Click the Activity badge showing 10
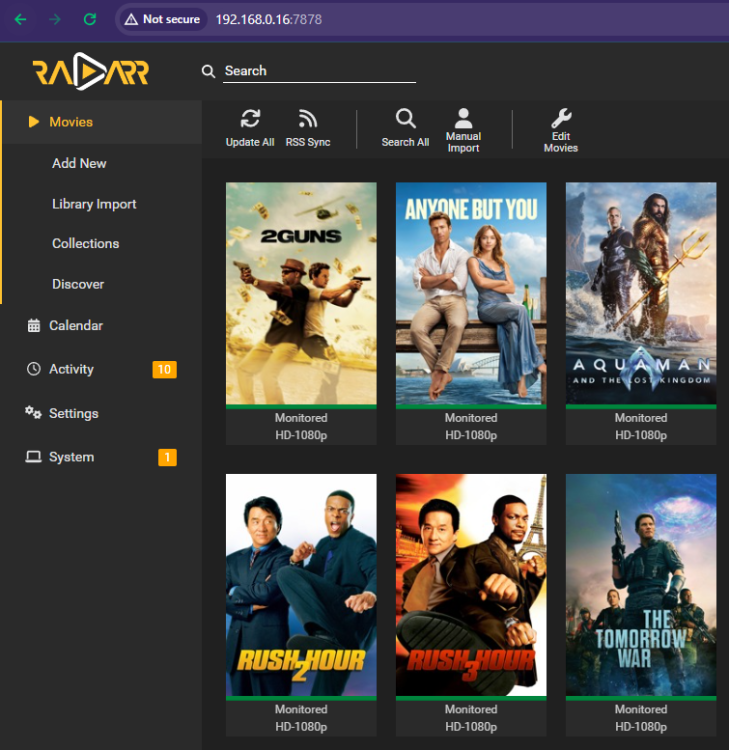The image size is (729, 750). pos(165,369)
